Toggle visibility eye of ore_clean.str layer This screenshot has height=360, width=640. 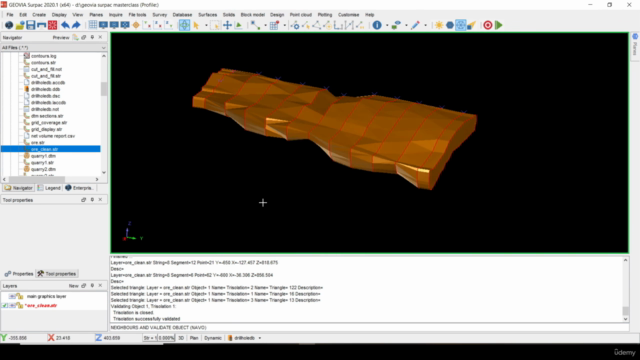pyautogui.click(x=12, y=305)
